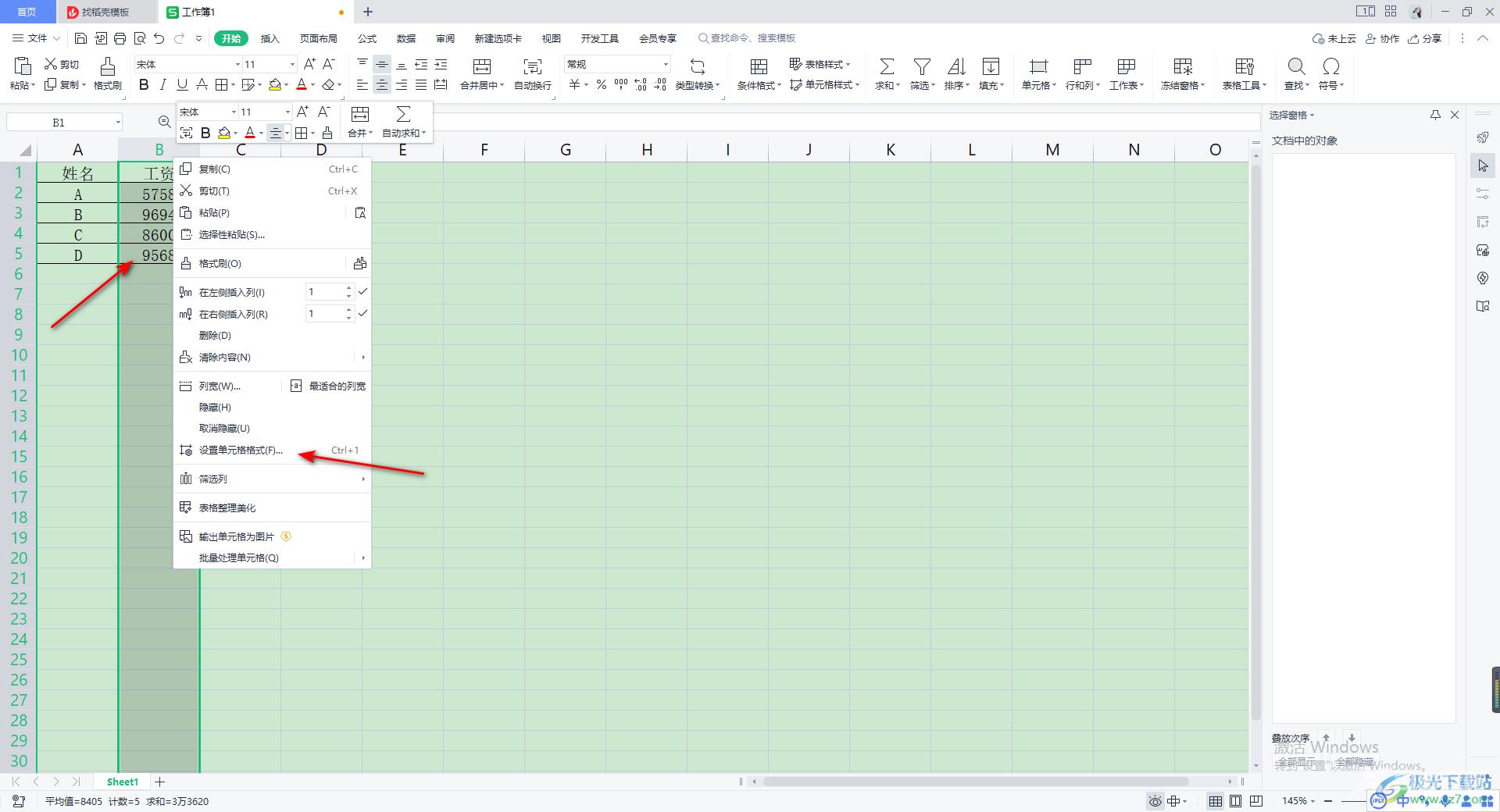Click the Fill (填充) icon

coord(991,66)
